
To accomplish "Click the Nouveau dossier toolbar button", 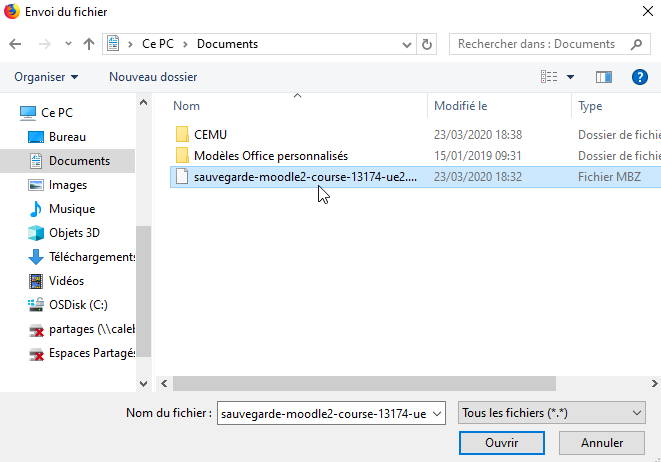I will 153,77.
